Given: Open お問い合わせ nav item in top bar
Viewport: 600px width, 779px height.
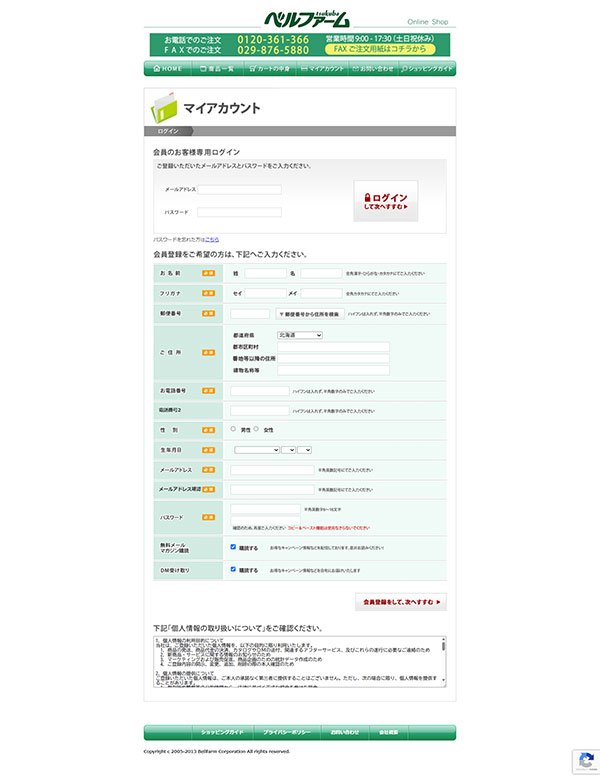Looking at the screenshot, I should (x=373, y=69).
